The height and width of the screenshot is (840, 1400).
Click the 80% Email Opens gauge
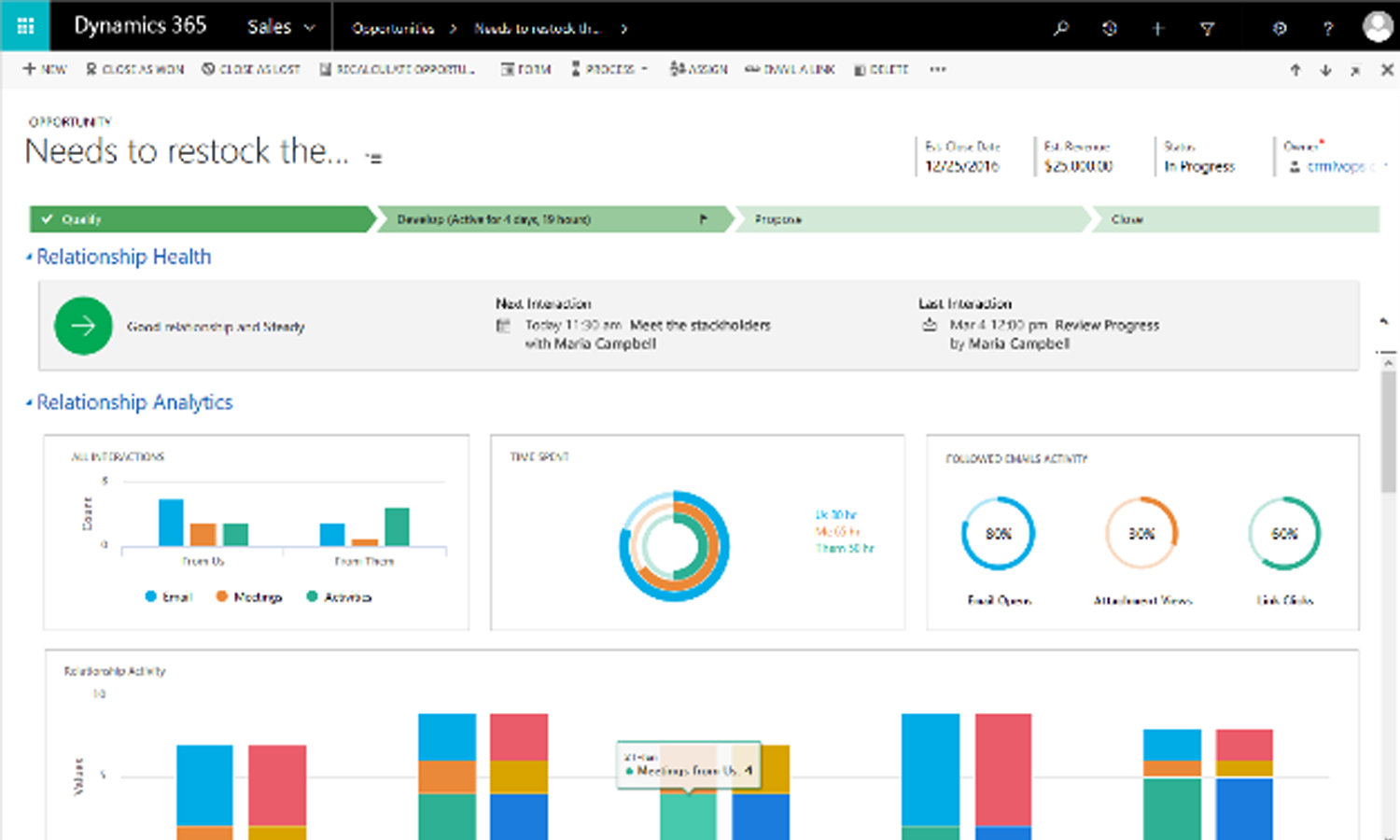(x=999, y=533)
